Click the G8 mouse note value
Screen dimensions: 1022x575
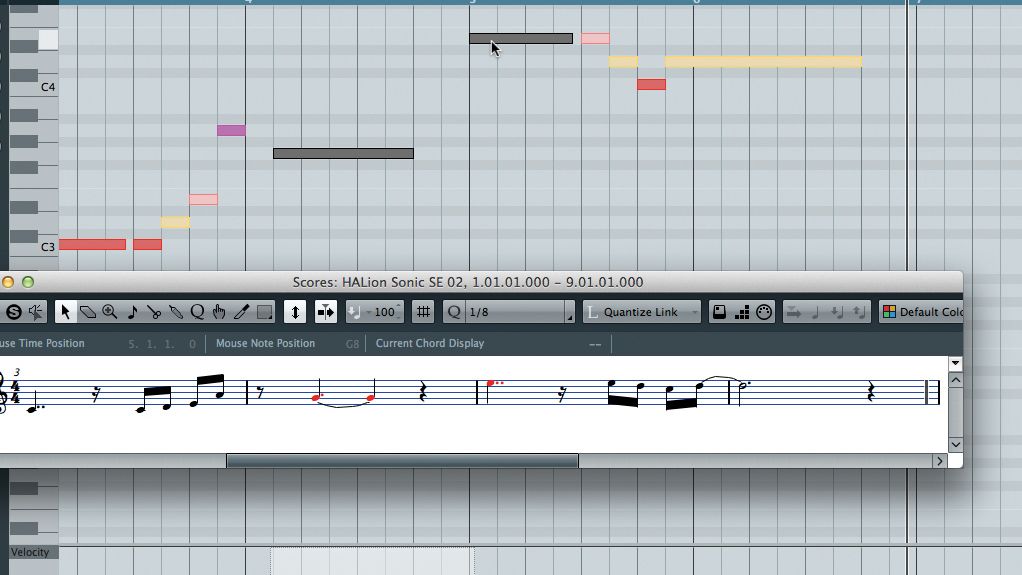click(352, 344)
